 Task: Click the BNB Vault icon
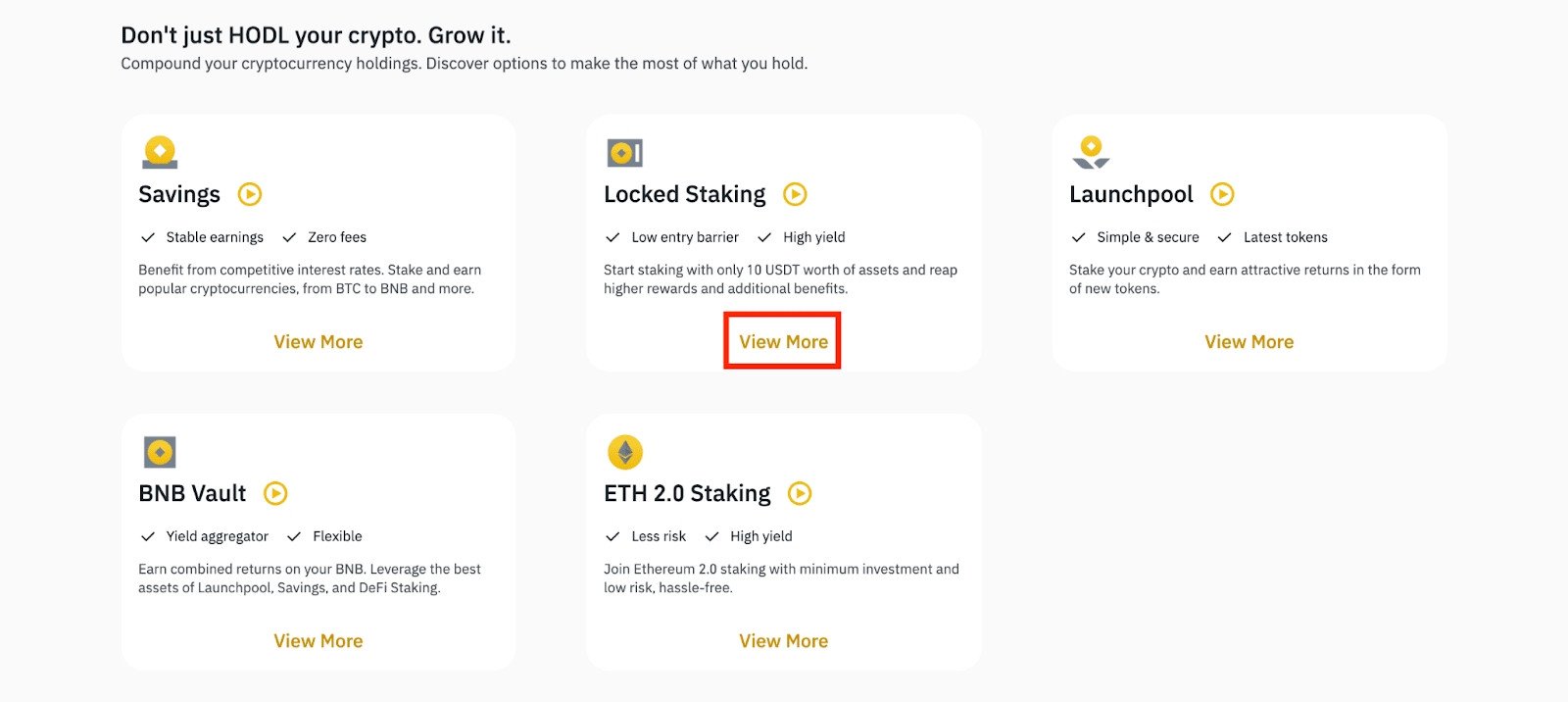(160, 452)
